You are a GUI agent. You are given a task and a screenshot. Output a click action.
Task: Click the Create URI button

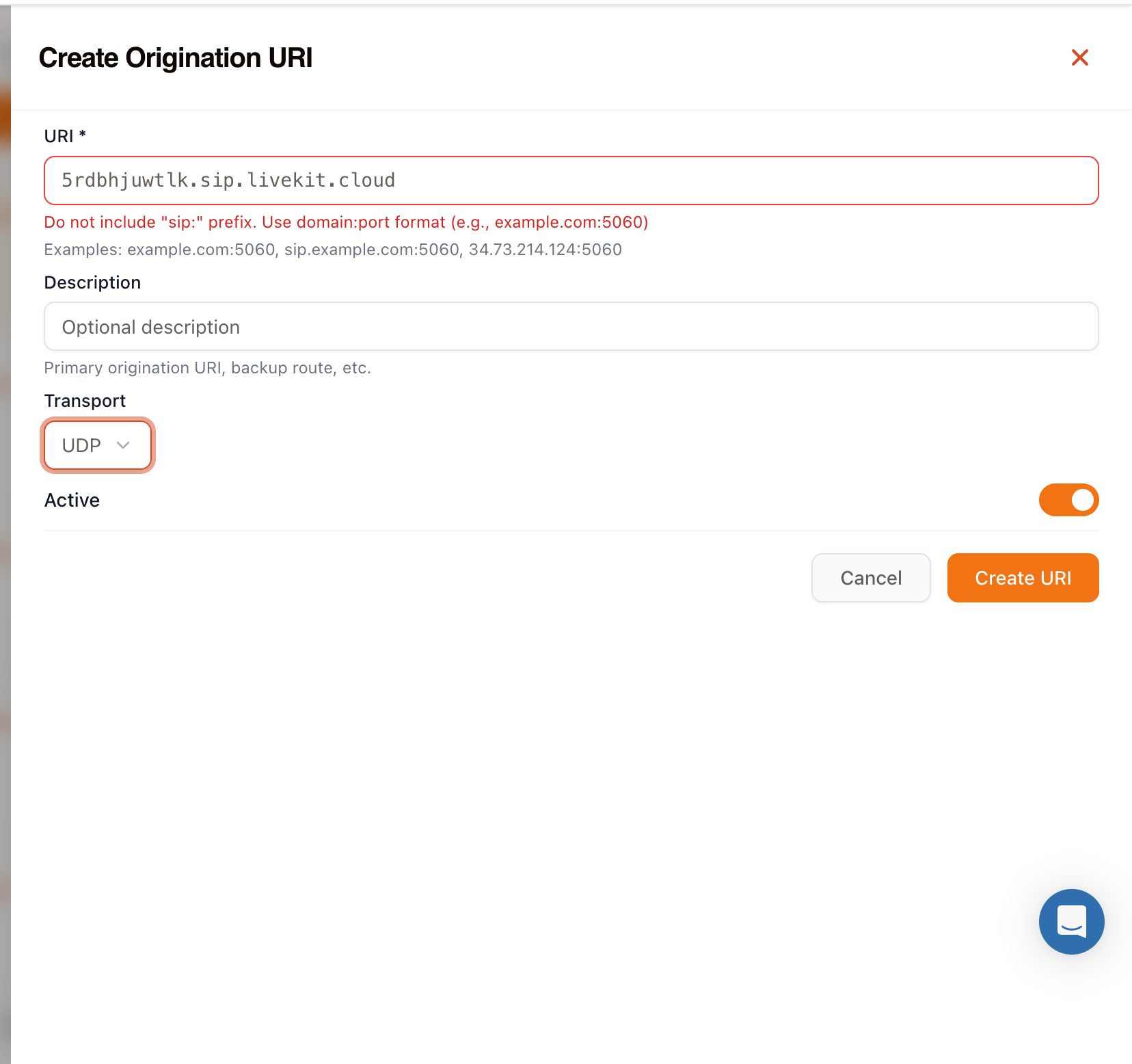pyautogui.click(x=1023, y=578)
